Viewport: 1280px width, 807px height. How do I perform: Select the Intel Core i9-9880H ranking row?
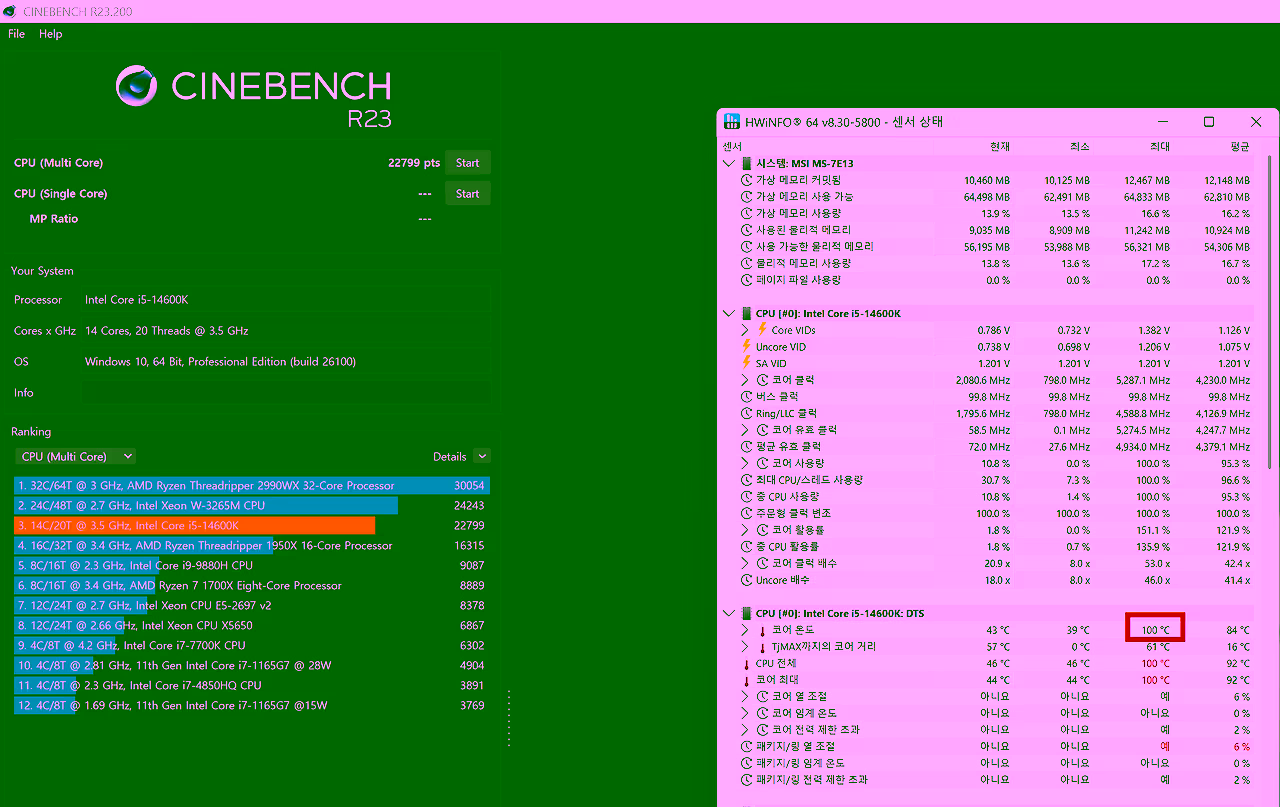[252, 565]
